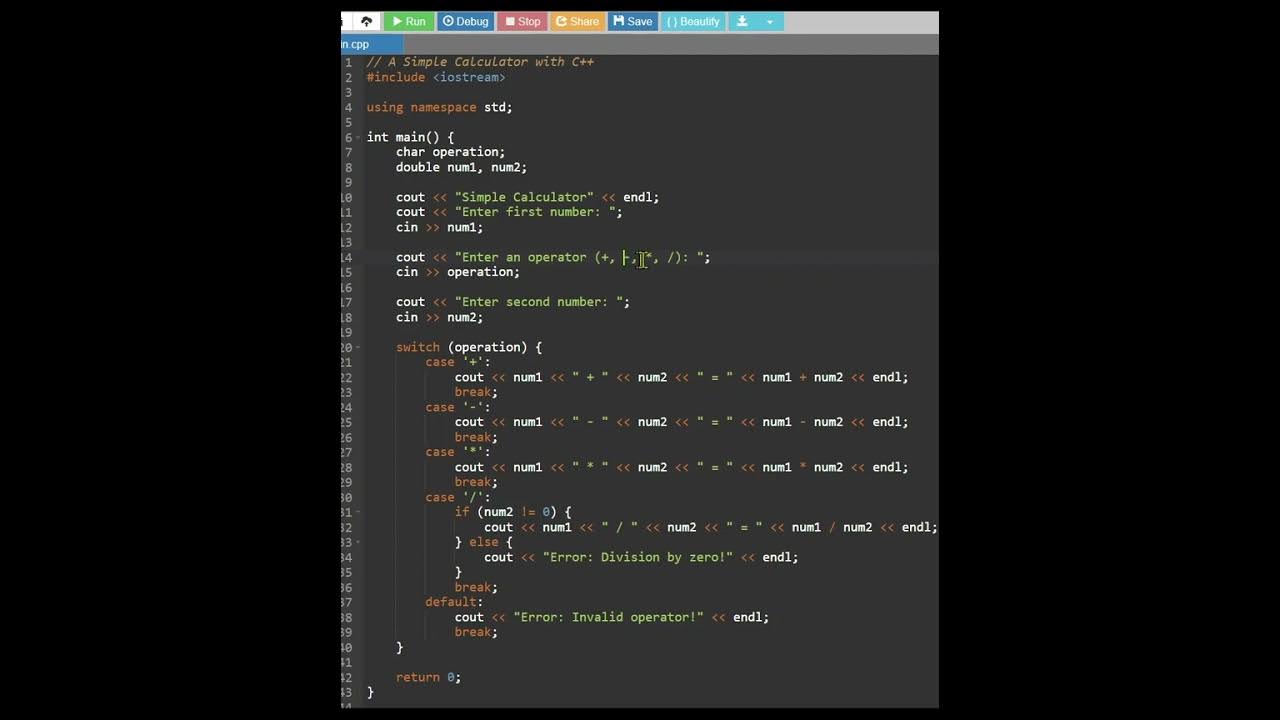
Task: Click '#include <iostream>' line
Action: [436, 77]
